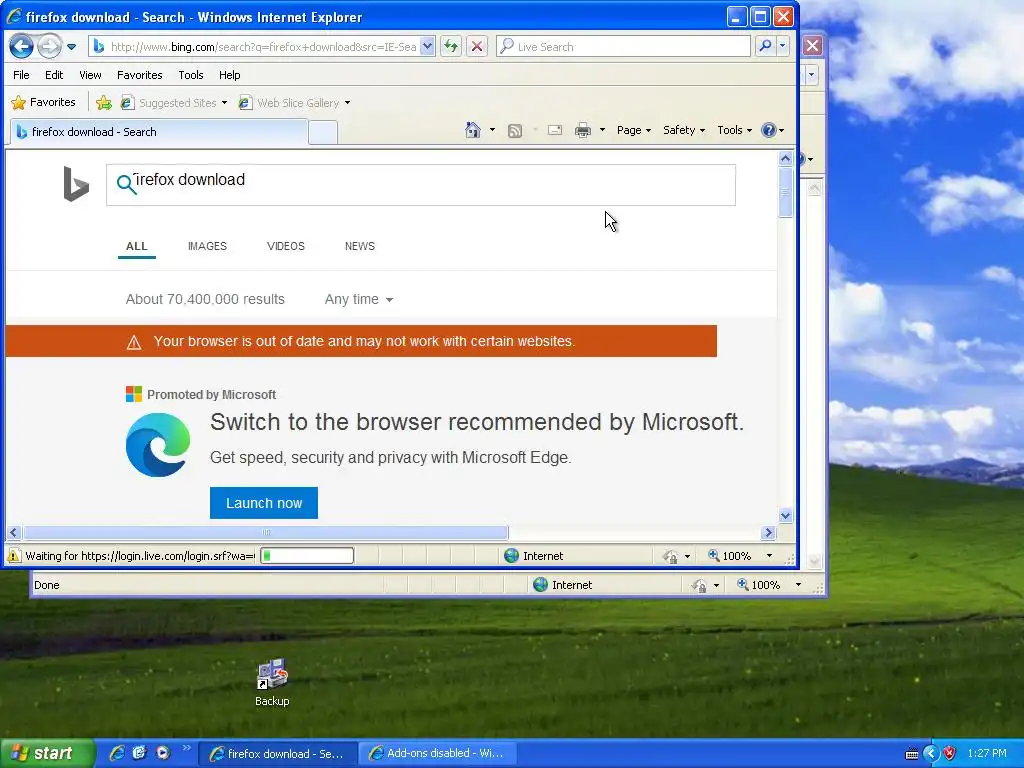Open the View menu

90,75
